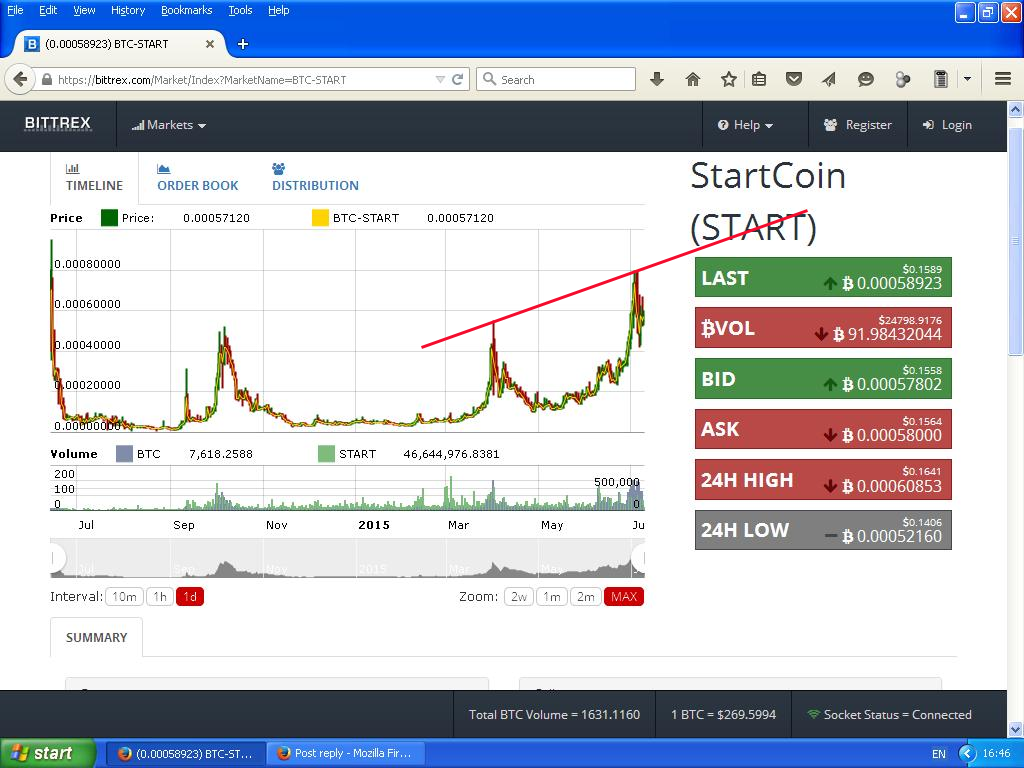Click in the Search input field
This screenshot has height=768, width=1024.
(x=556, y=79)
